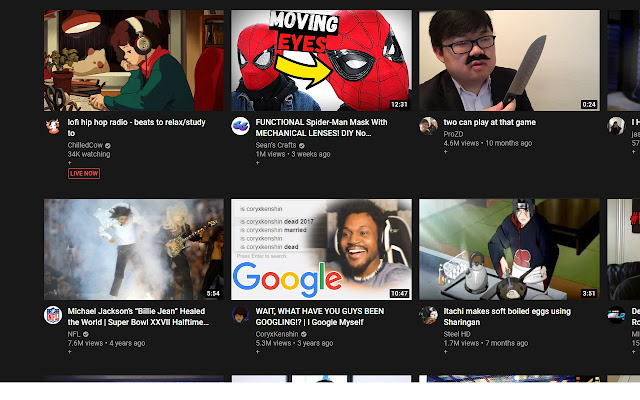Screen dimensions: 640x400
Task: Click the 5:54 duration badge
Action: pyautogui.click(x=213, y=293)
